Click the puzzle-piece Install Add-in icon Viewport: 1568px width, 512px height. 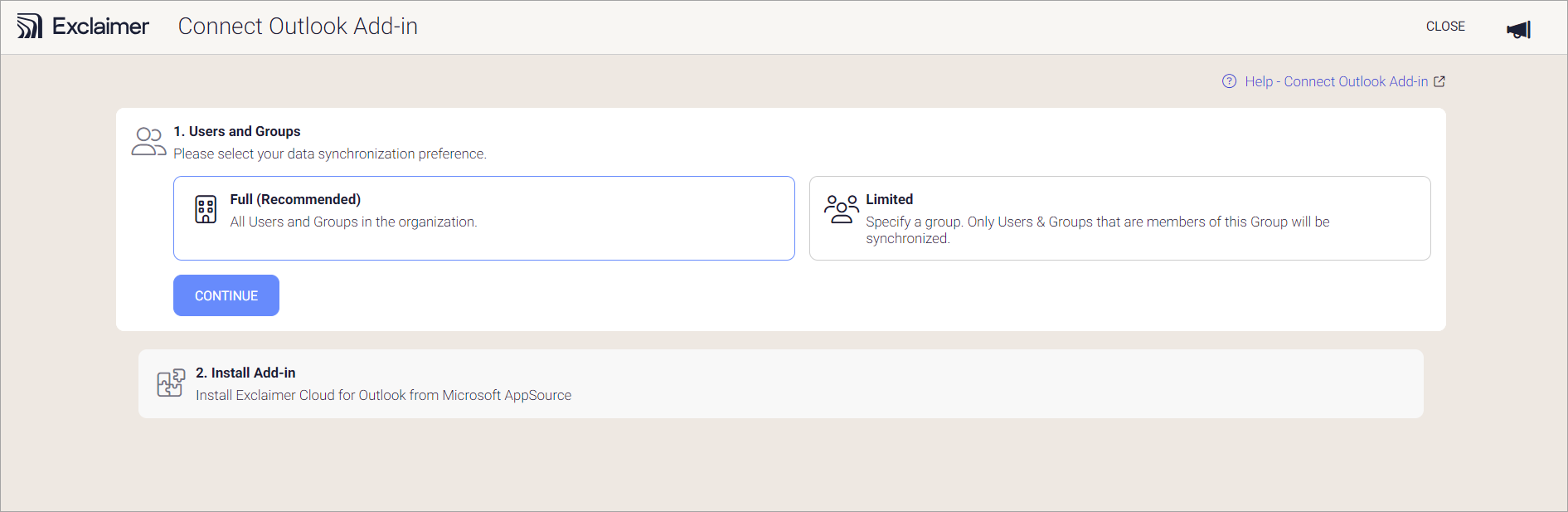(x=170, y=383)
